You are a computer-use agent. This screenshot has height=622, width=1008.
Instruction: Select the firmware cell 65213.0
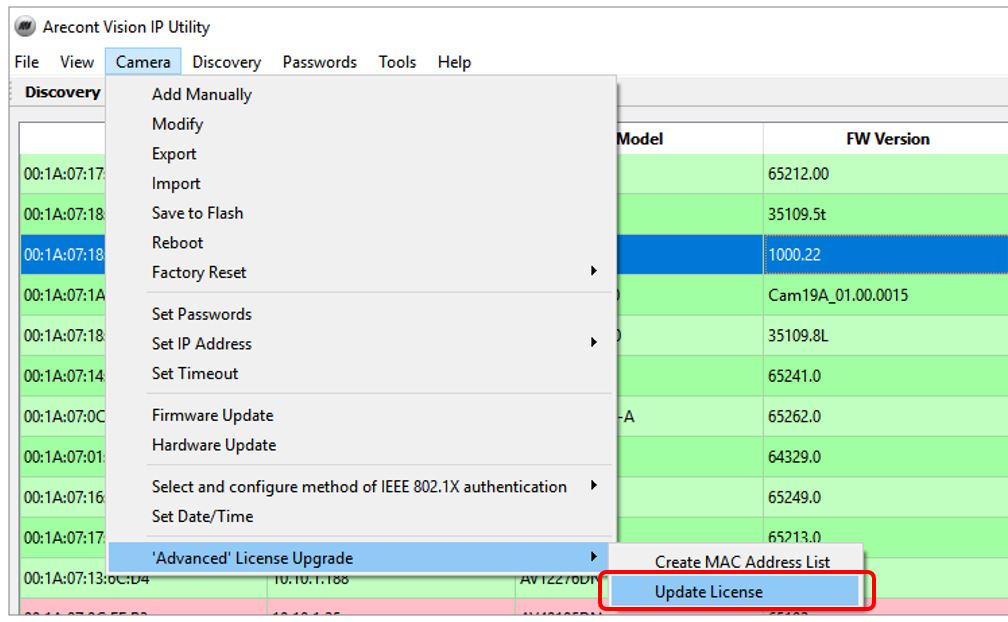[886, 535]
